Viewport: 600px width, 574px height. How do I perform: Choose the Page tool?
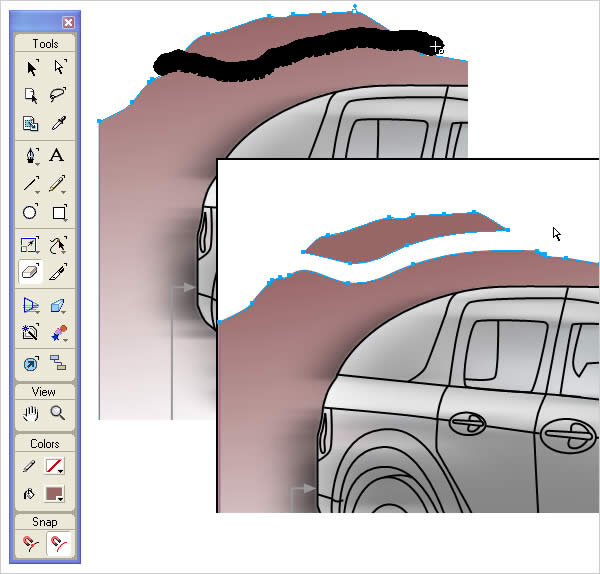31,95
